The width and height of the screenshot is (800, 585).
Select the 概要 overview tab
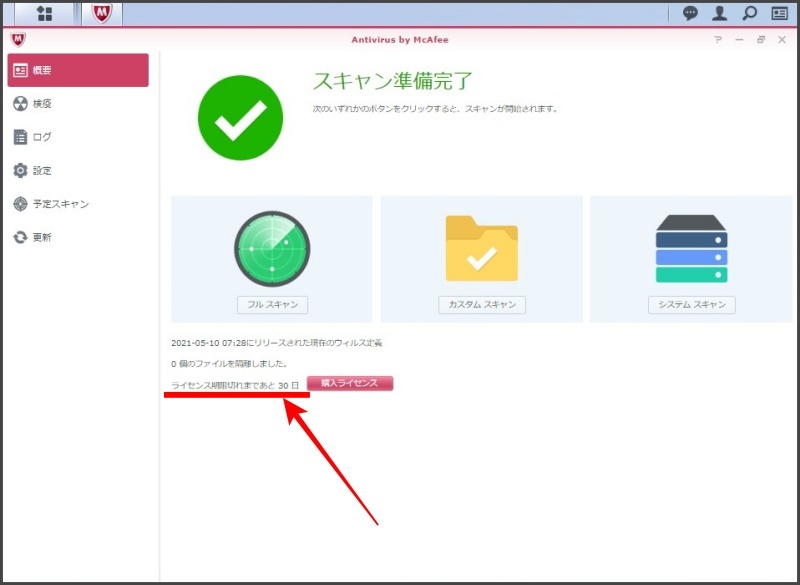[78, 70]
